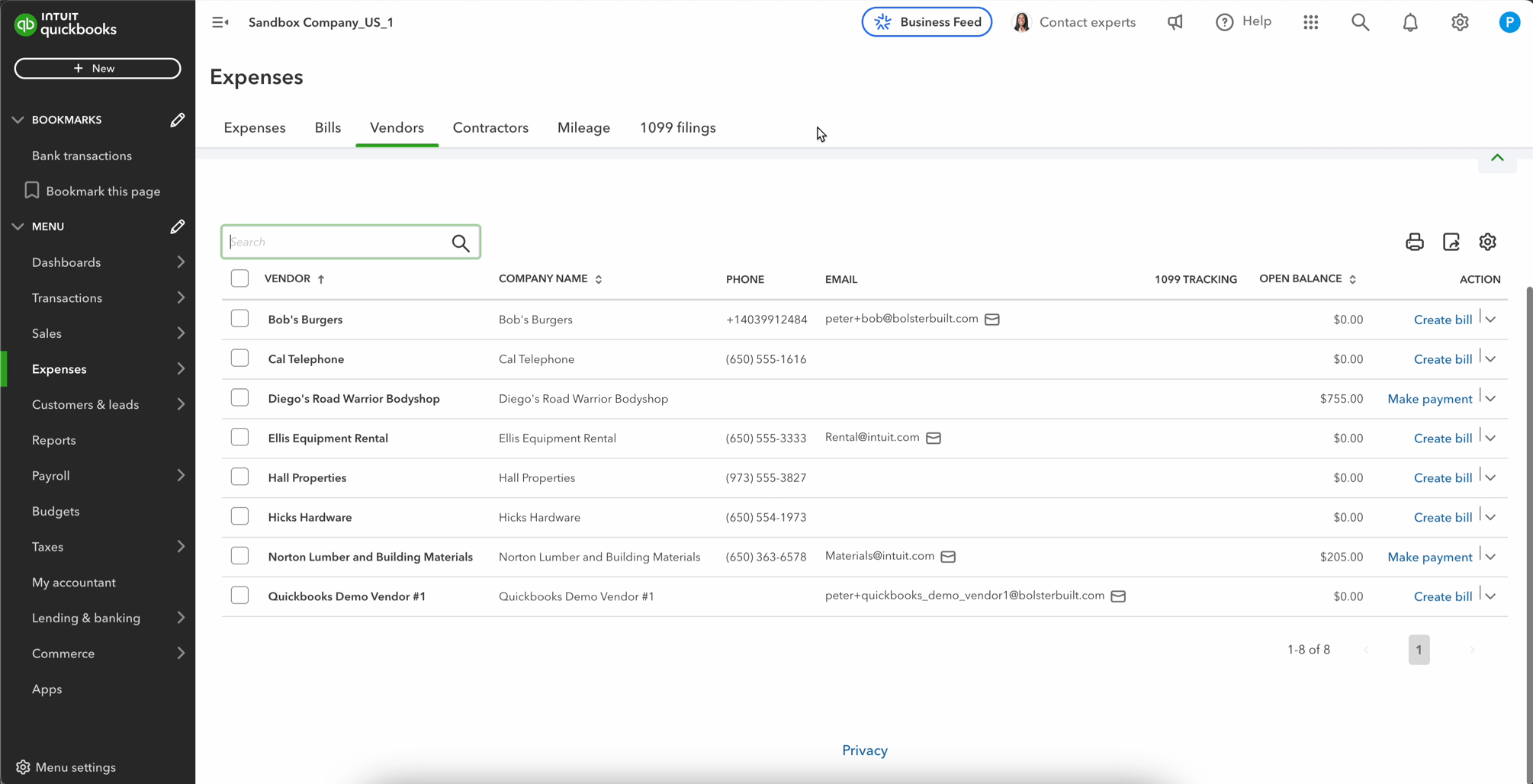Viewport: 1533px width, 784px height.
Task: Open the 1099 filings tab
Action: tap(677, 128)
